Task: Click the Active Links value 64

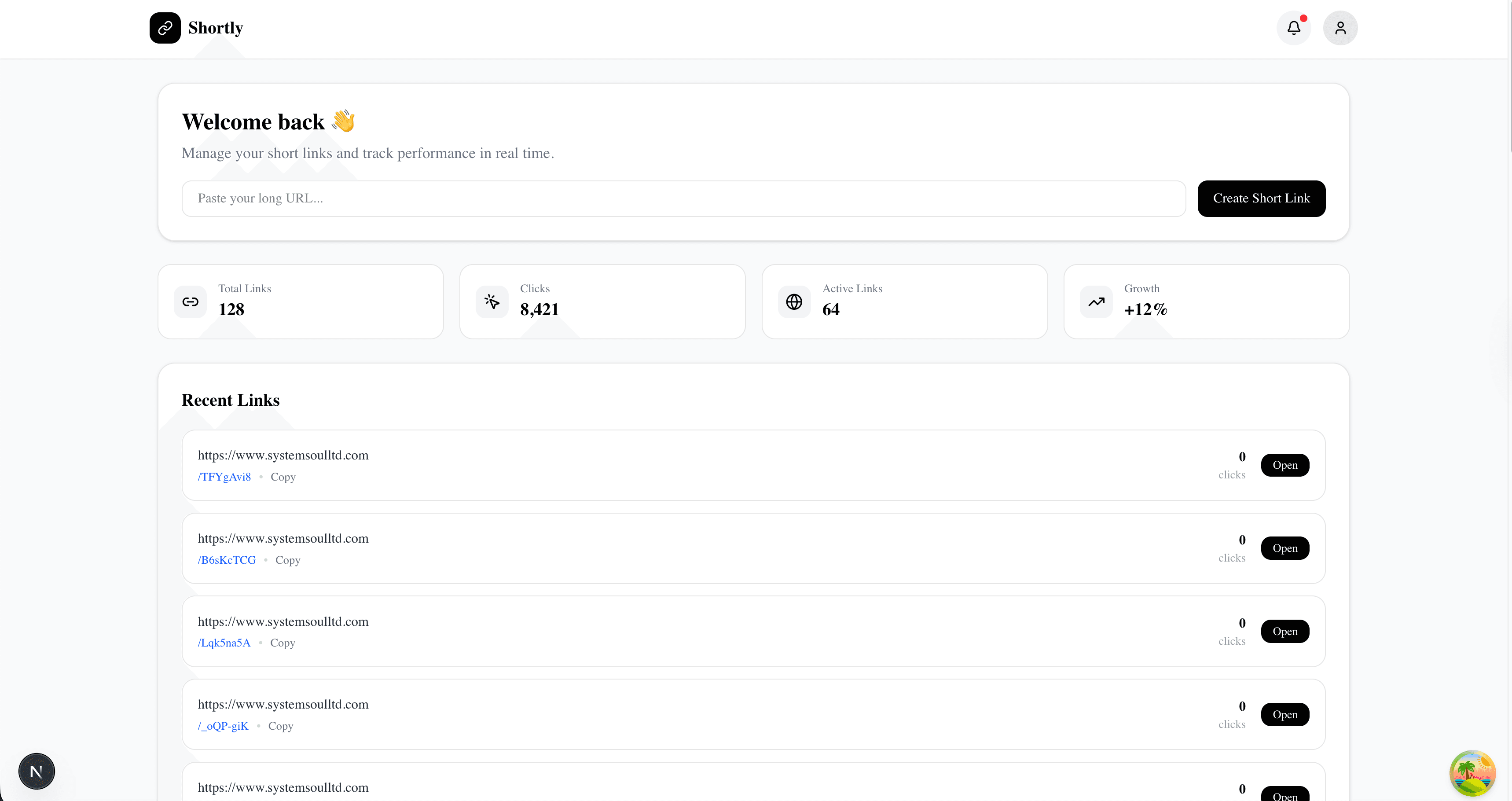Action: coord(831,309)
